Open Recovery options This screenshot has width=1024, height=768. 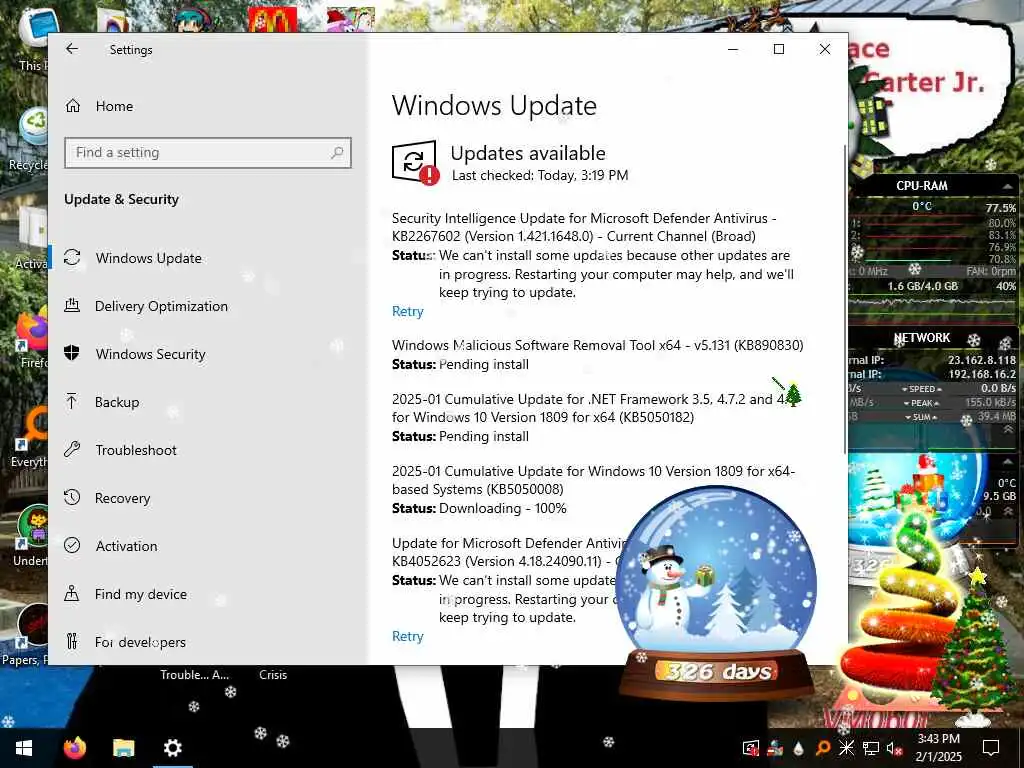122,498
